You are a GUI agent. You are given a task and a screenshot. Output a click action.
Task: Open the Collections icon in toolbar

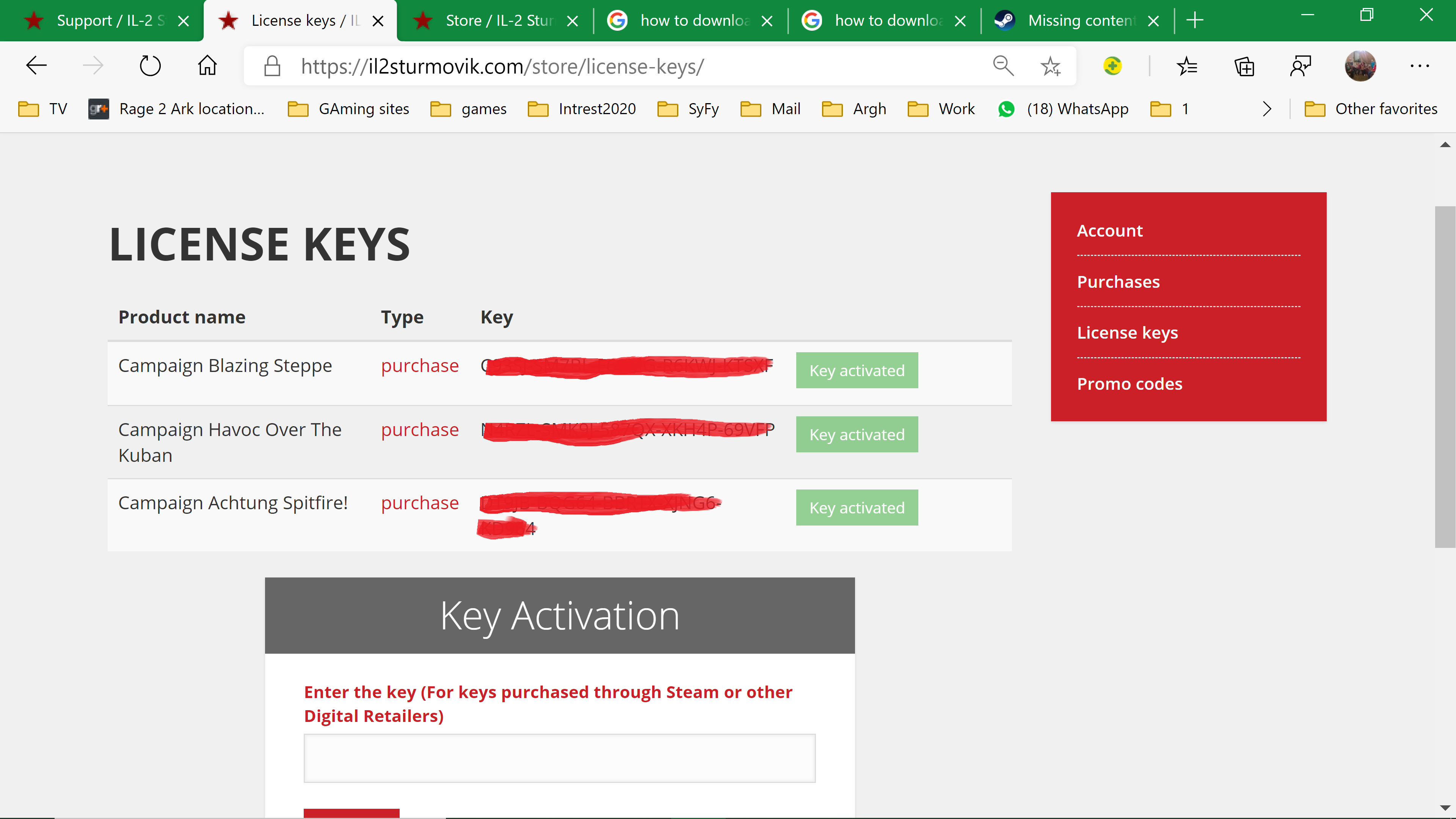1244,66
